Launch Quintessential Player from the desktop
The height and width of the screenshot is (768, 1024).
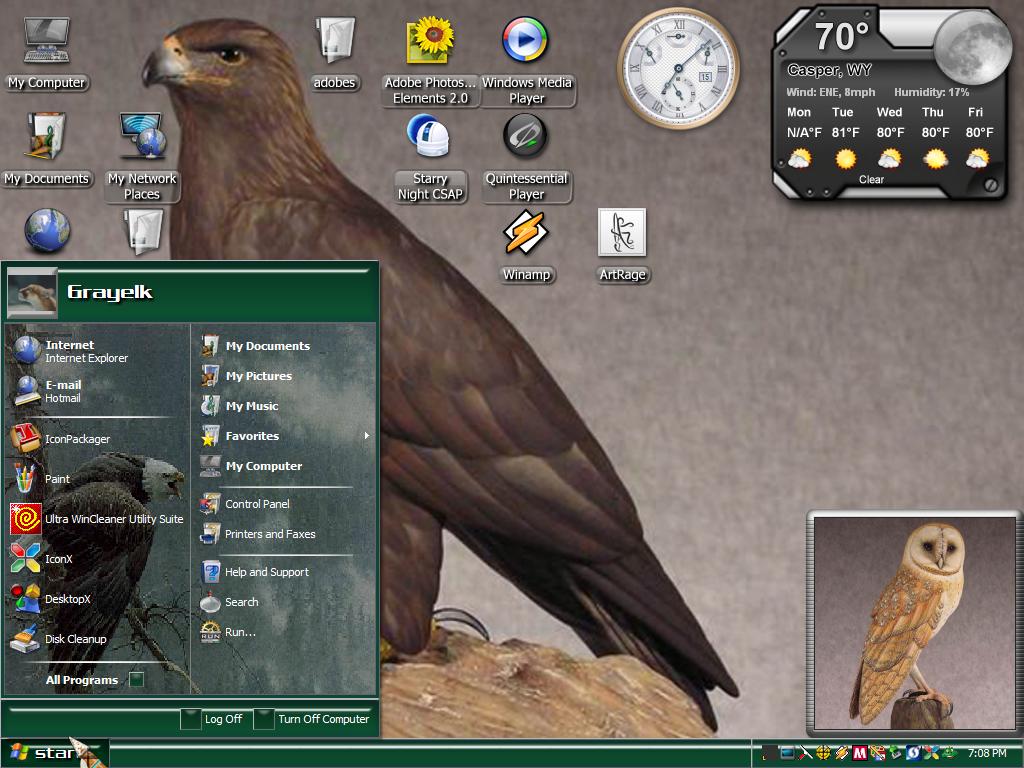point(526,157)
